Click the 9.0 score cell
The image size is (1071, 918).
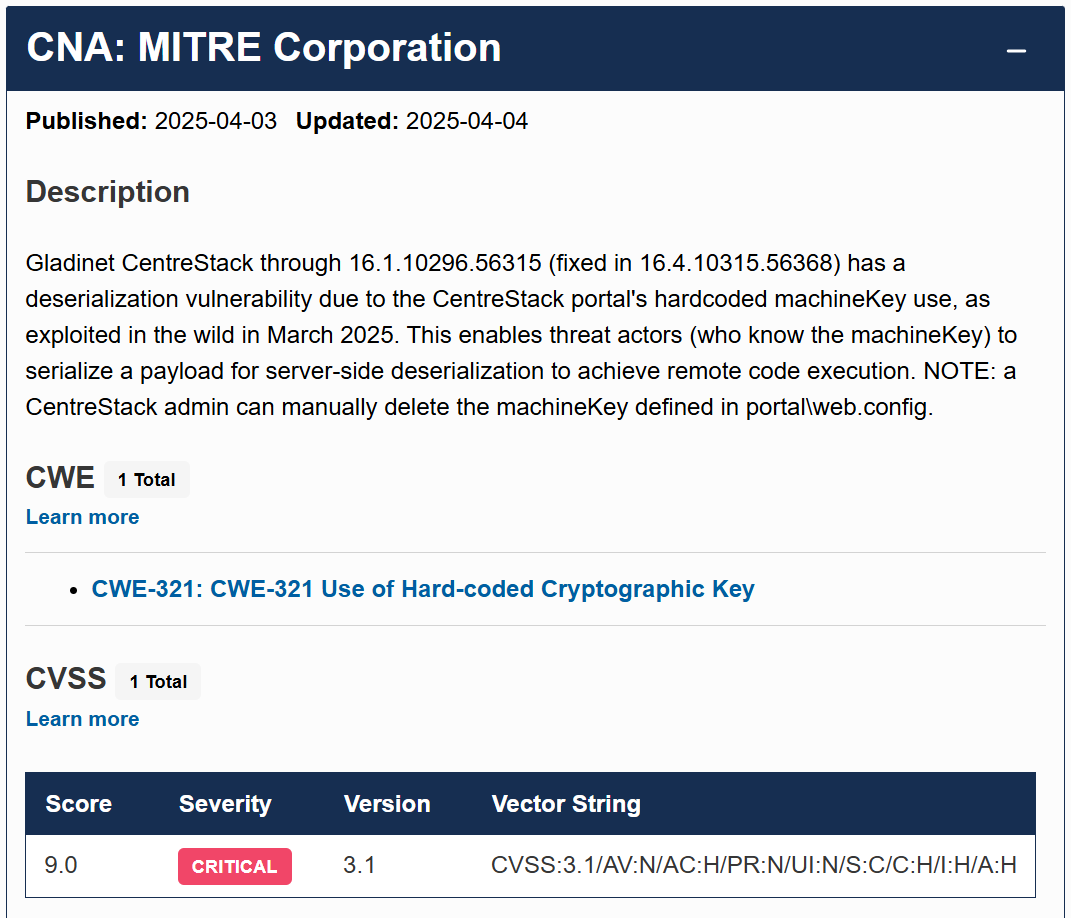(61, 865)
